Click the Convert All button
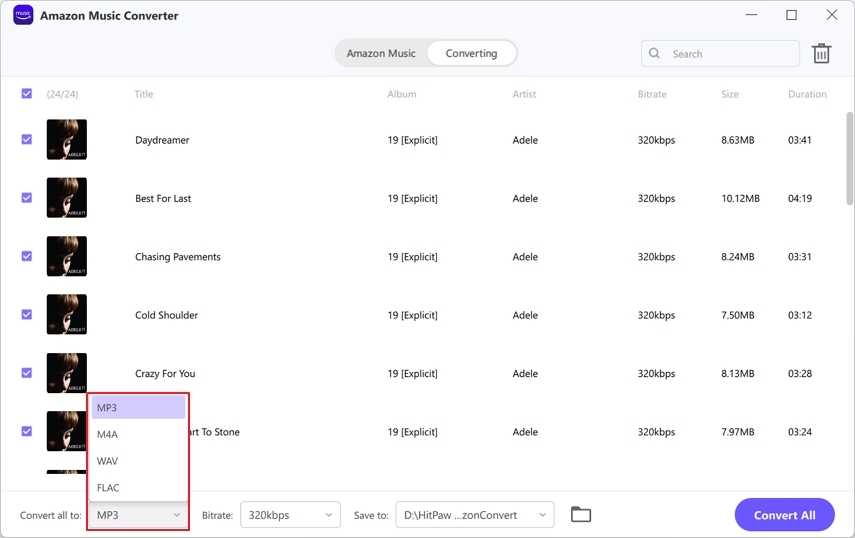The width and height of the screenshot is (855, 538). pos(784,515)
